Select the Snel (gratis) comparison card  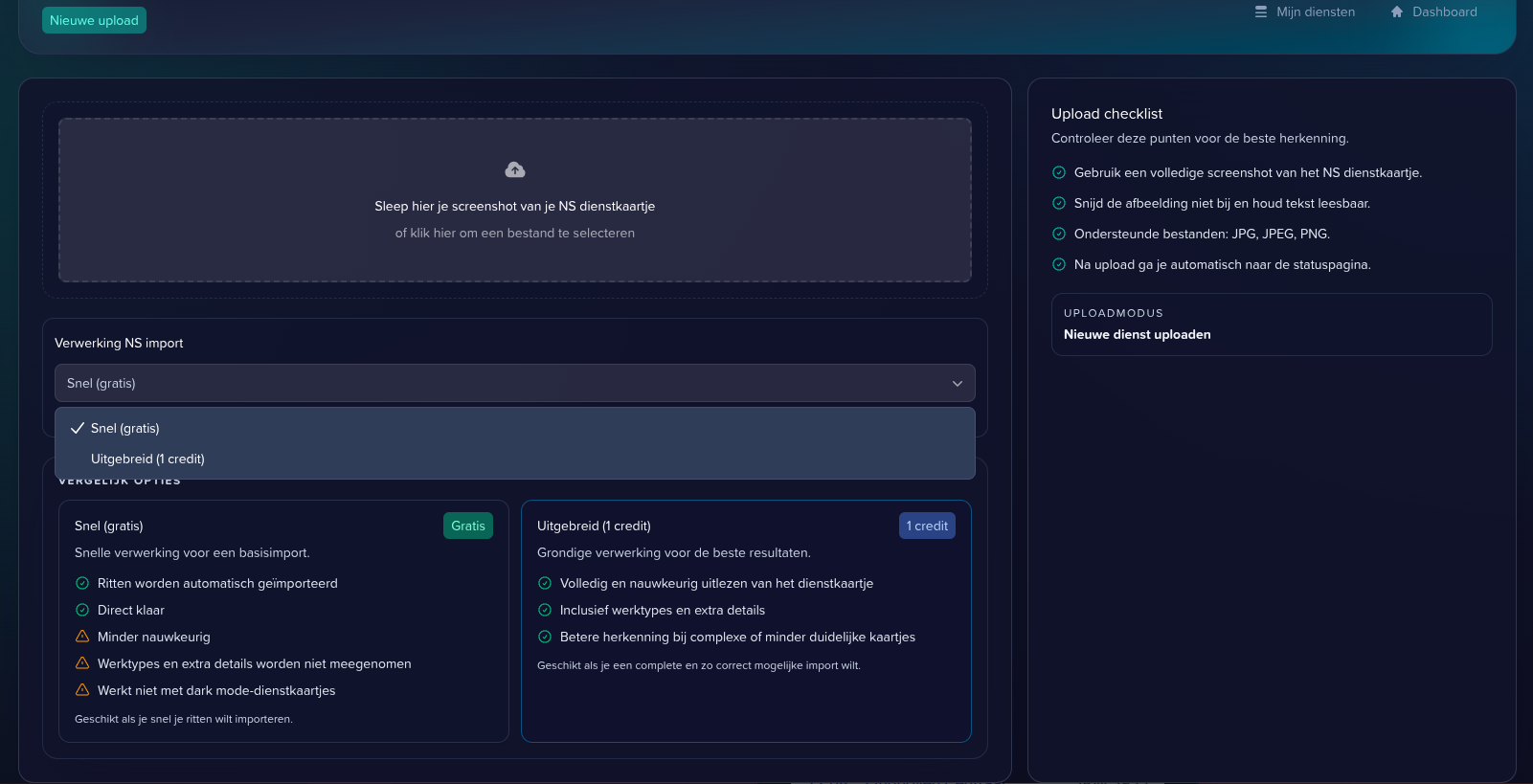point(283,620)
